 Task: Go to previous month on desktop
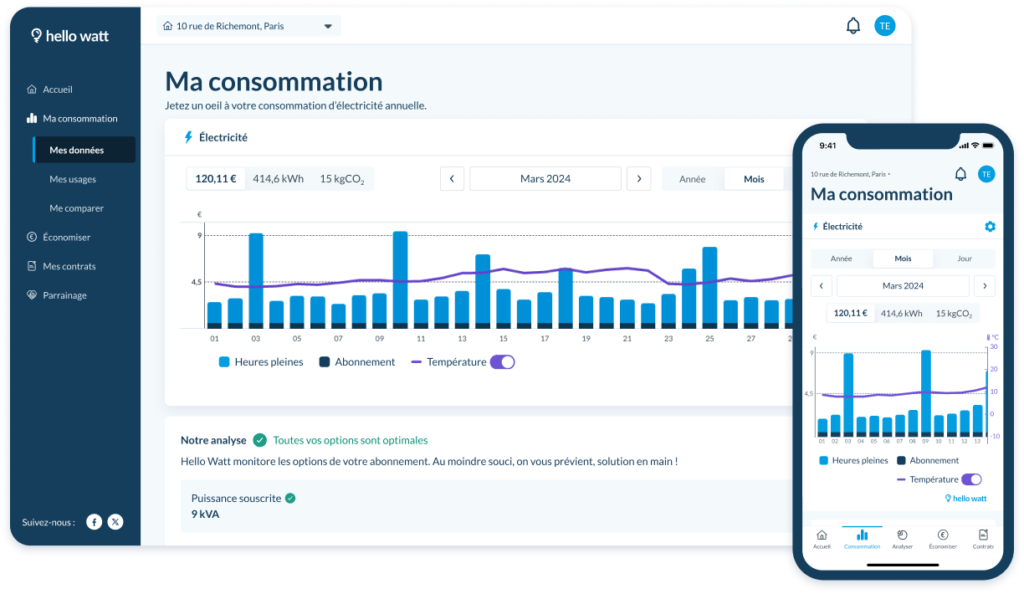tap(452, 179)
